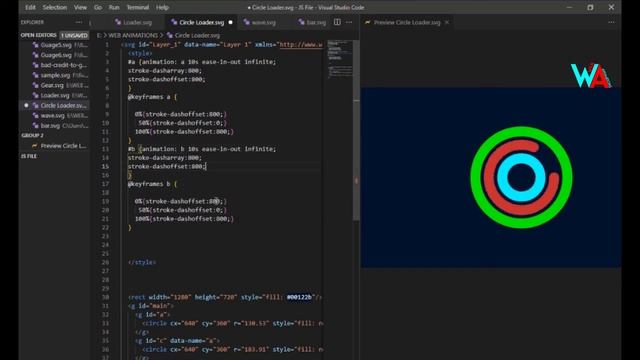Click the unsaved dot on Circle Loader.svg tab
The height and width of the screenshot is (360, 640).
tap(231, 22)
